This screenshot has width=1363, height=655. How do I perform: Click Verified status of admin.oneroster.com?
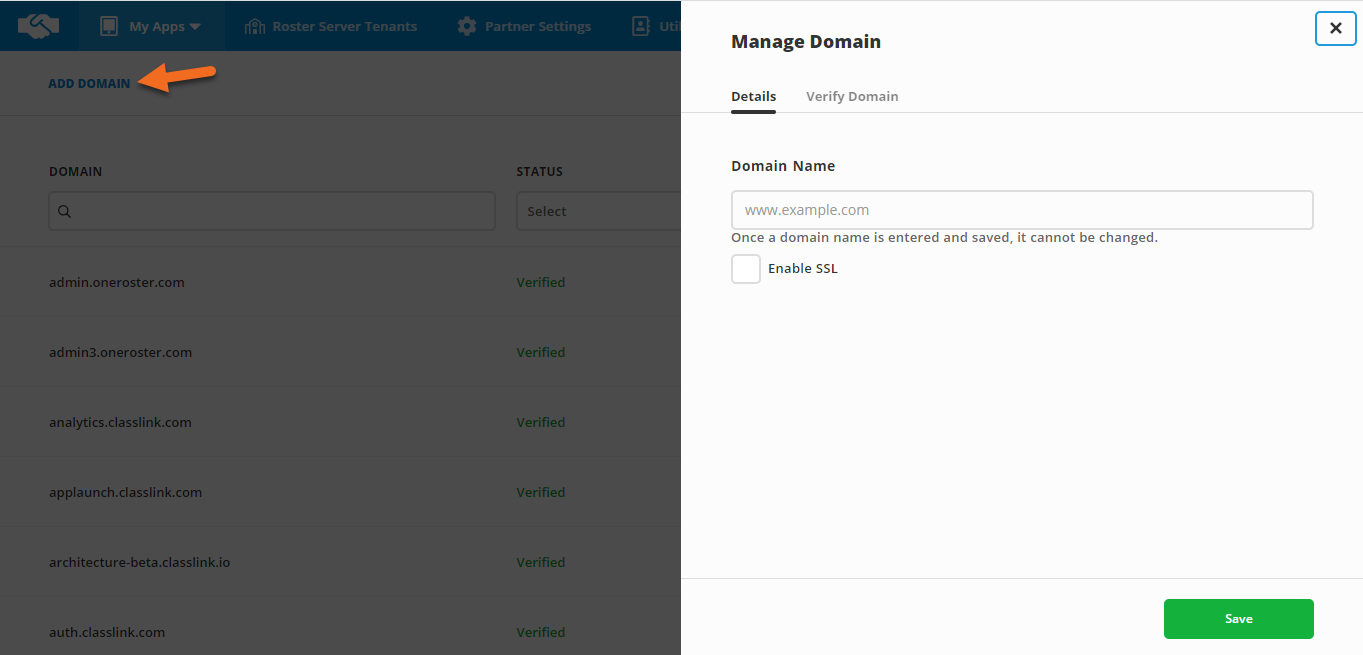(x=541, y=282)
